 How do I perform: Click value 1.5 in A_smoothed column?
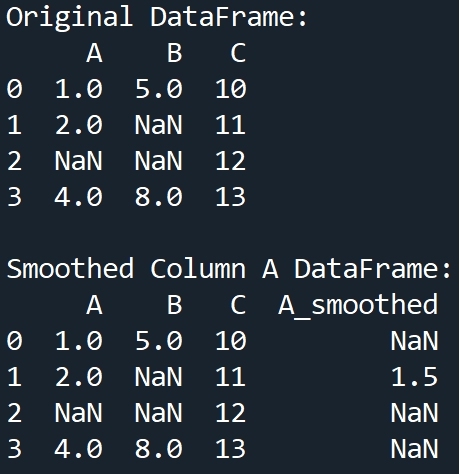[414, 377]
